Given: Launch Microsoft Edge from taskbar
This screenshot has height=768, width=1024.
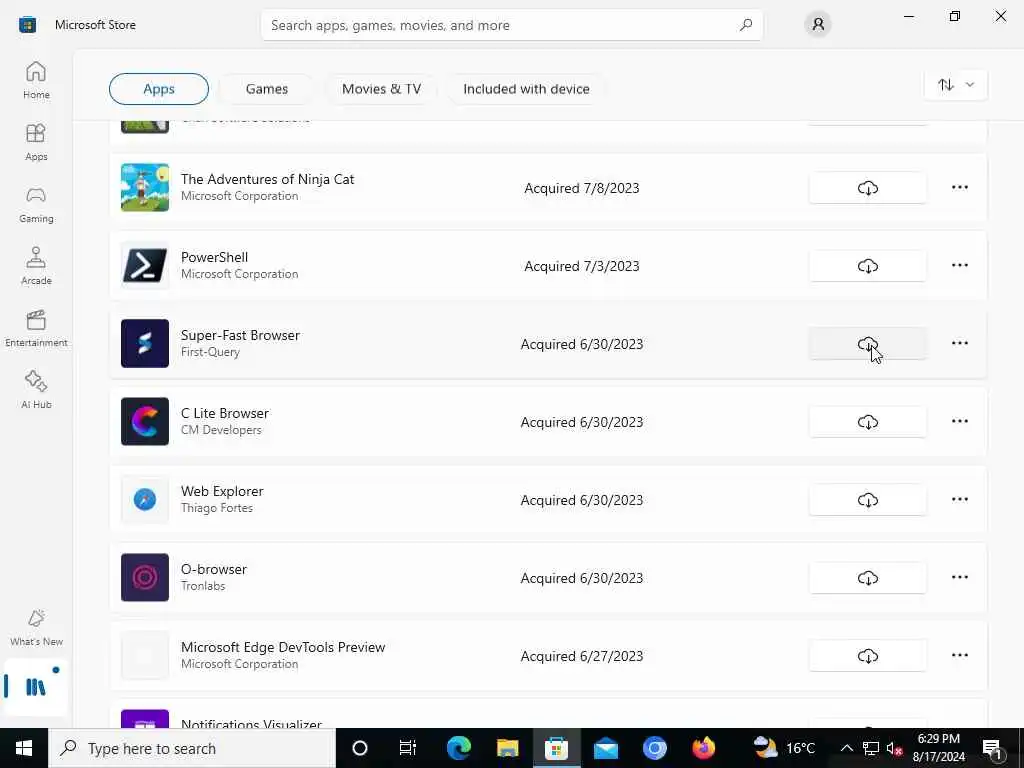Looking at the screenshot, I should click(x=458, y=748).
